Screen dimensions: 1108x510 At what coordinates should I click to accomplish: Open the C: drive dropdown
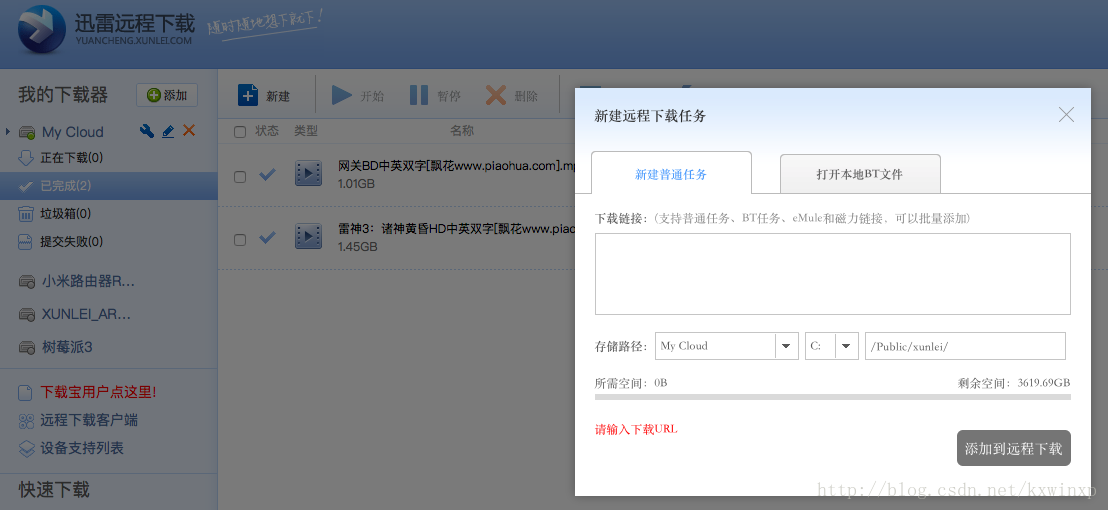pos(832,346)
